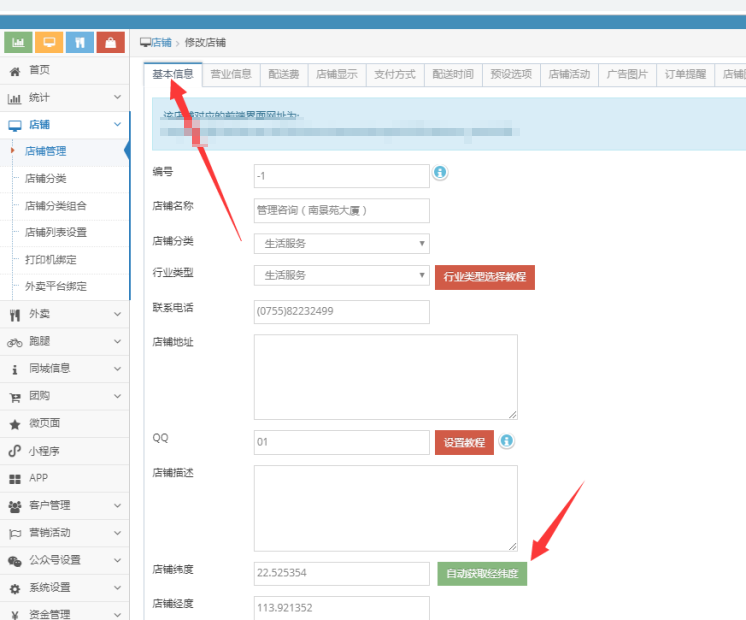Image resolution: width=746 pixels, height=620 pixels.
Task: Click the blue fork-and-knife shortcut icon
Action: 80,42
